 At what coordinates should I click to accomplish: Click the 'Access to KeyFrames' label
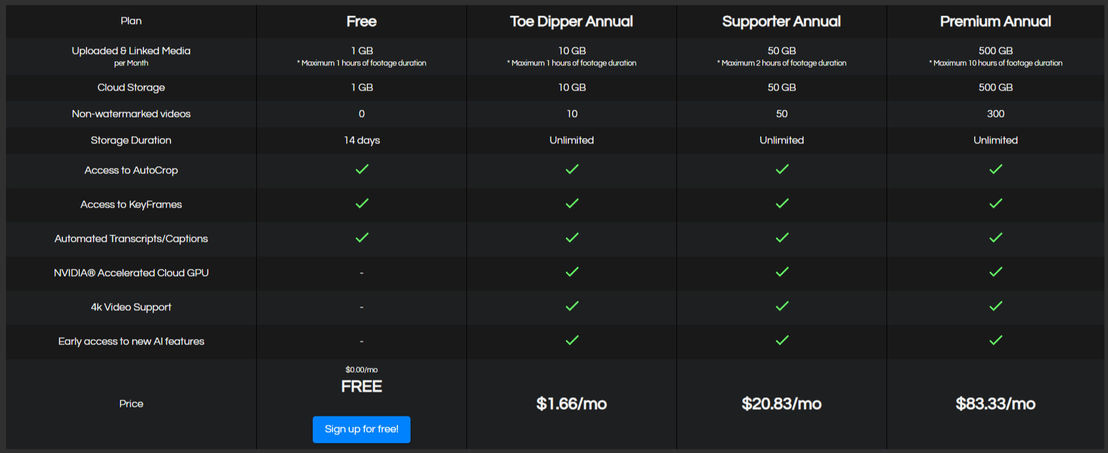tap(131, 204)
